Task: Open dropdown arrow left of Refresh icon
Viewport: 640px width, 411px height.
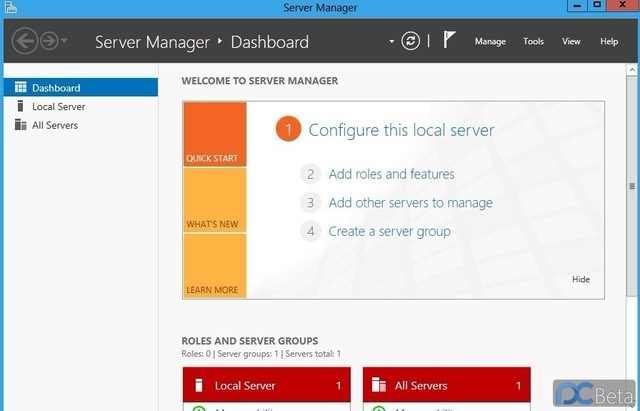Action: (391, 41)
